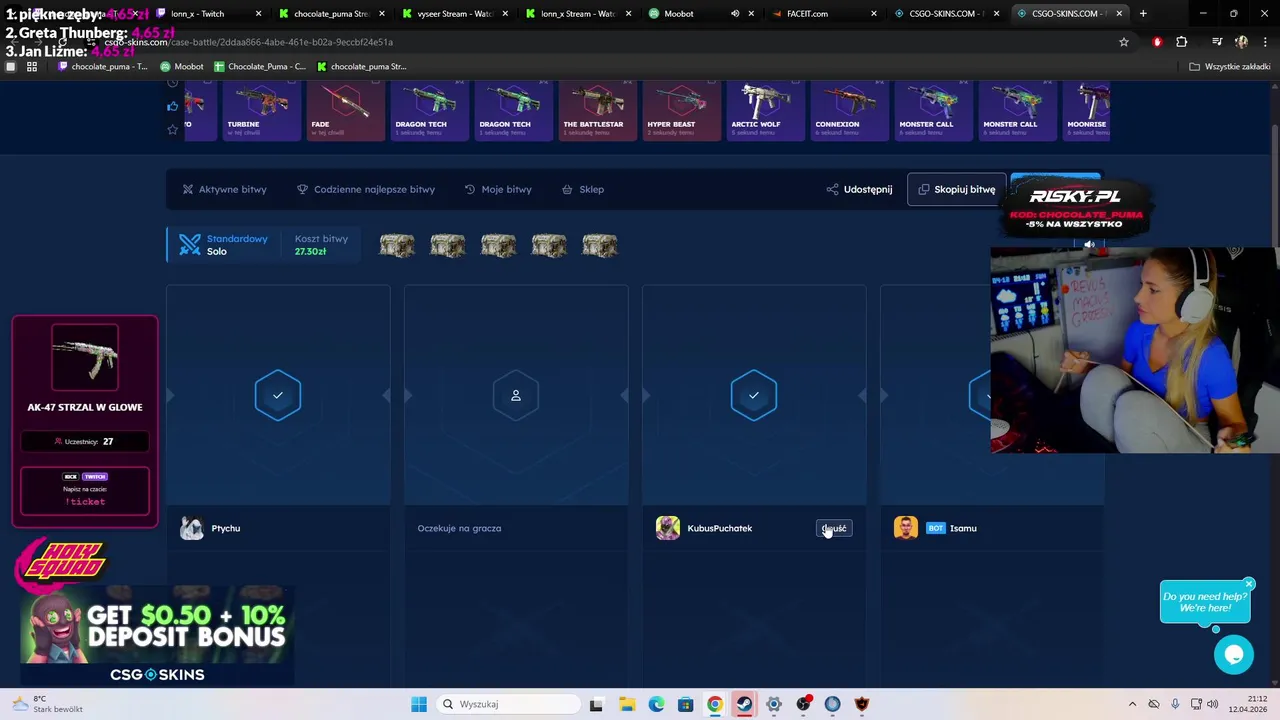Click the GET $0.50 deposit bonus banner
This screenshot has width=1280, height=720.
pyautogui.click(x=157, y=637)
